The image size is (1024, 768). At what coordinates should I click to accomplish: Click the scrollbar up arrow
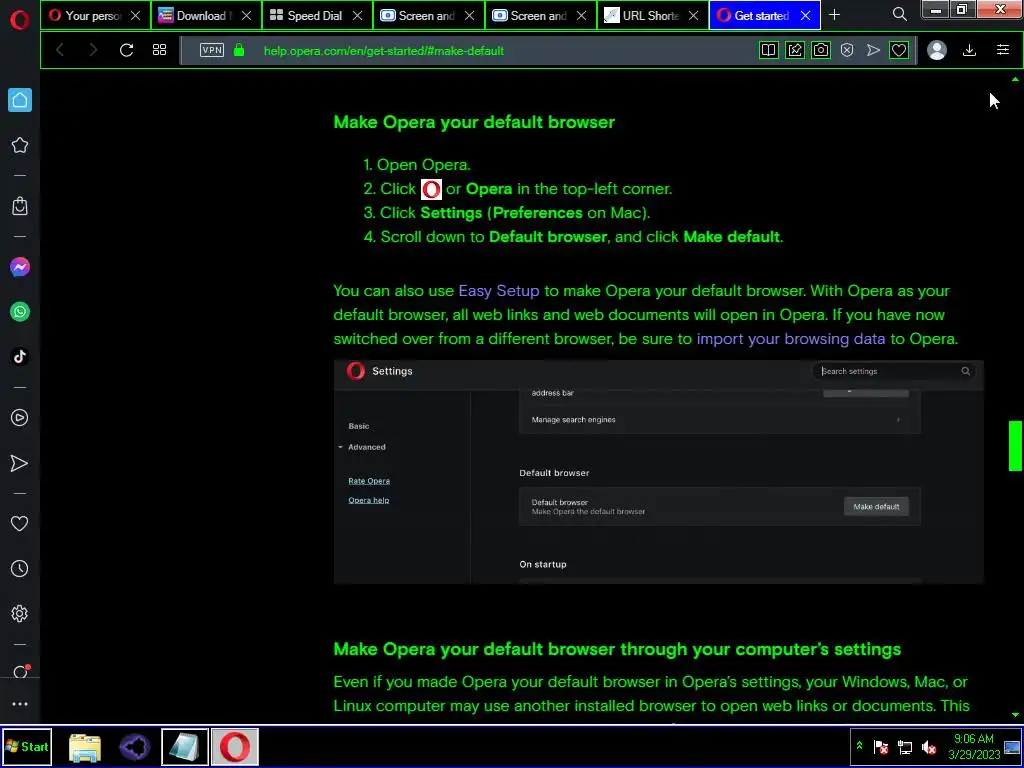1015,80
